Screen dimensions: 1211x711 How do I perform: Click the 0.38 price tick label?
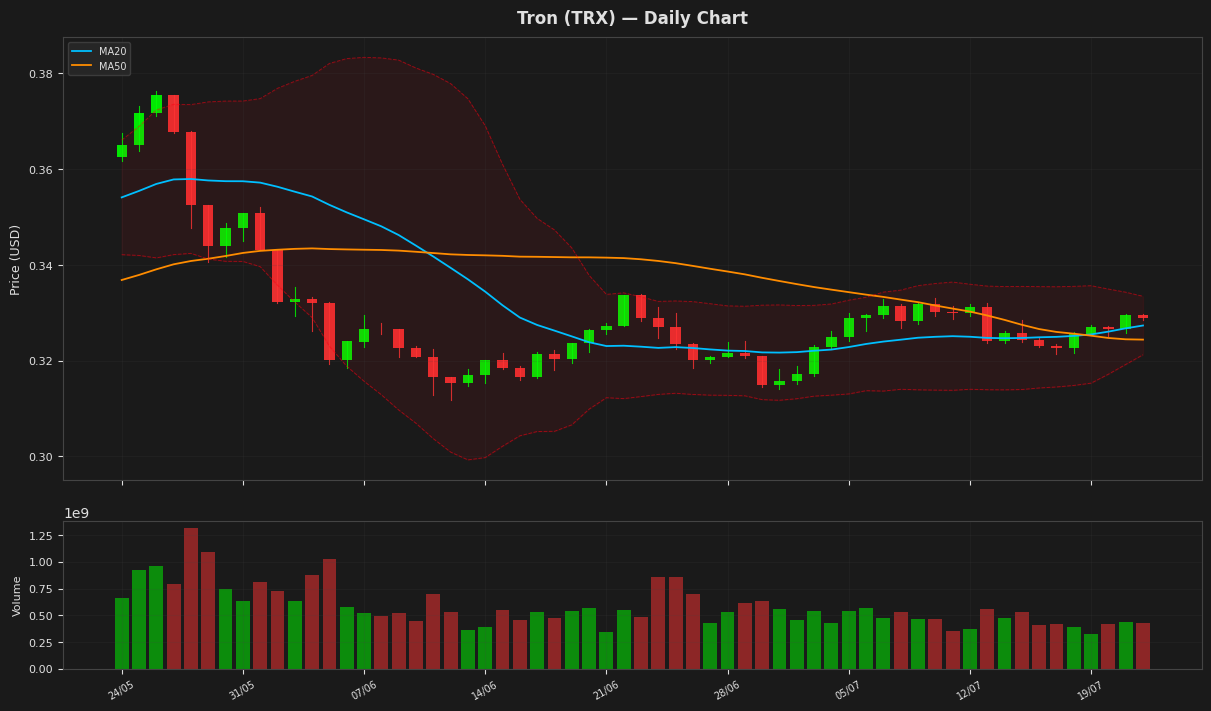pyautogui.click(x=41, y=74)
